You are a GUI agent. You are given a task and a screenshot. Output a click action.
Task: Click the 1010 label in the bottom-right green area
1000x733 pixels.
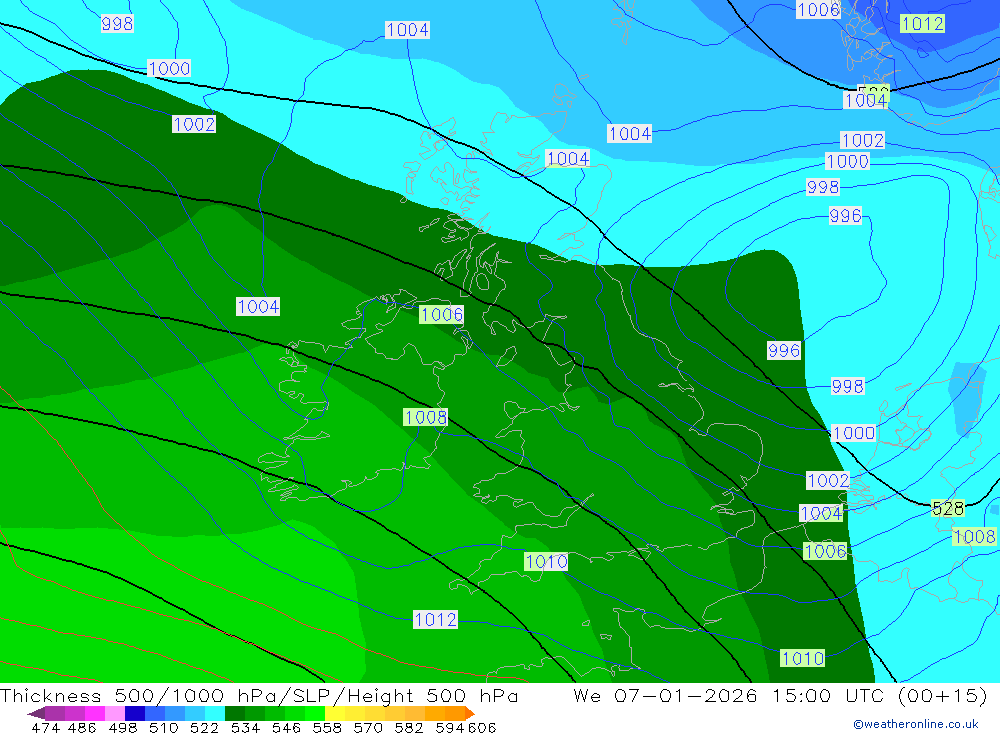802,658
